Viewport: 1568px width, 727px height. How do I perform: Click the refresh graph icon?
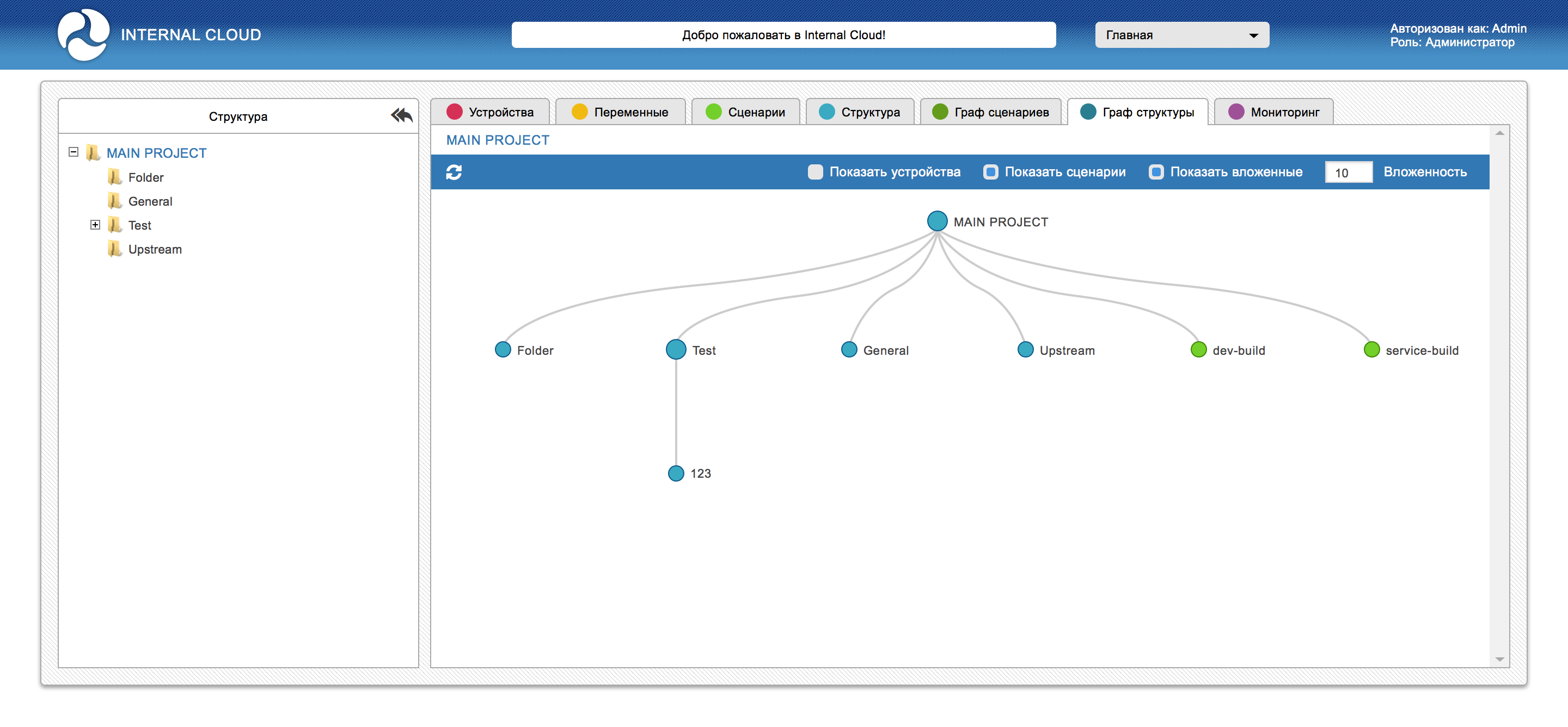pyautogui.click(x=454, y=172)
